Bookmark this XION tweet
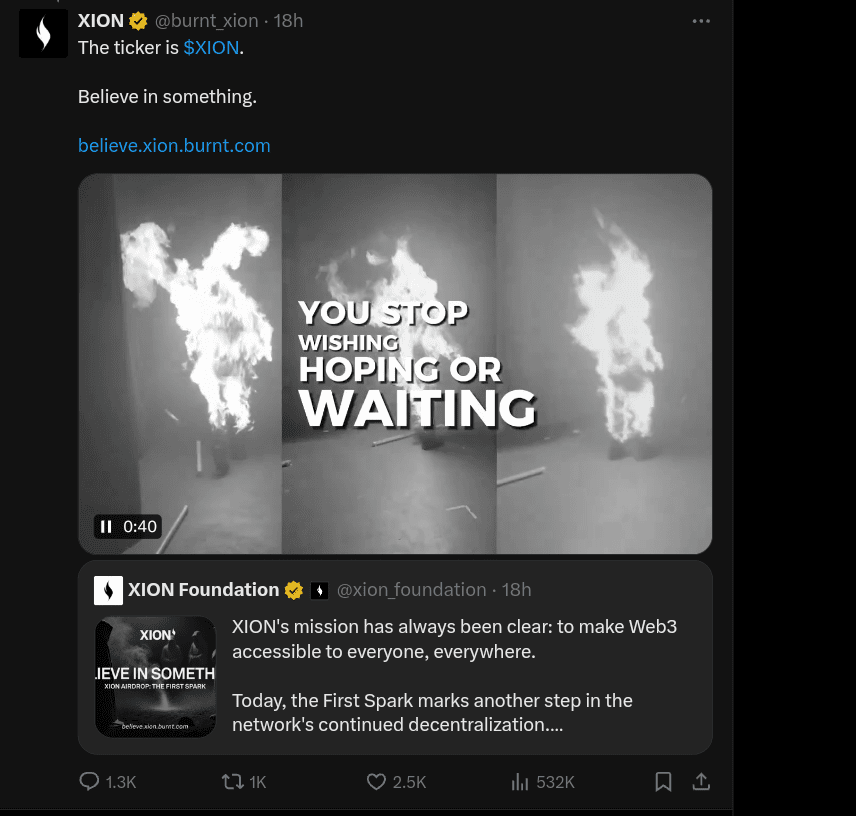Image resolution: width=856 pixels, height=816 pixels. click(663, 781)
